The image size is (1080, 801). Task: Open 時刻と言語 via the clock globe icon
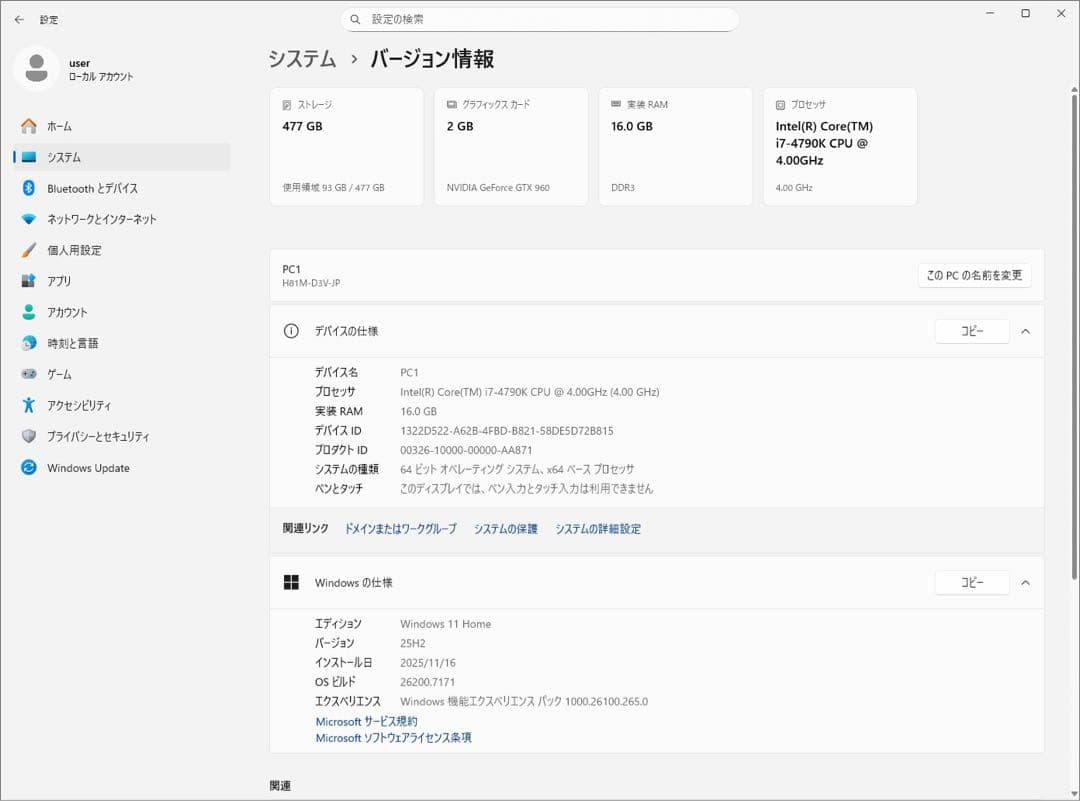click(x=30, y=343)
